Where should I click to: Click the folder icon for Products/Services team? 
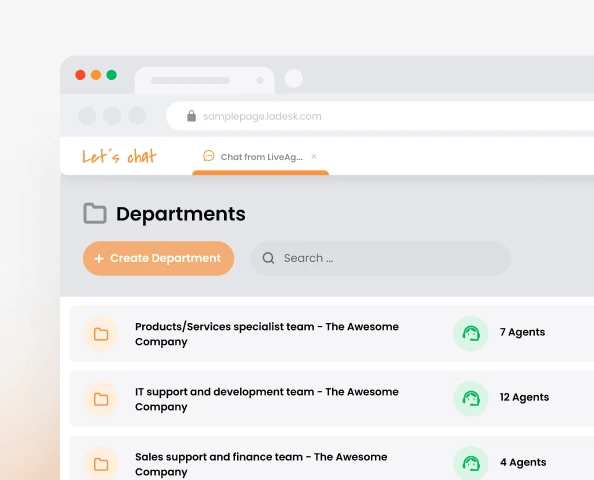click(101, 334)
